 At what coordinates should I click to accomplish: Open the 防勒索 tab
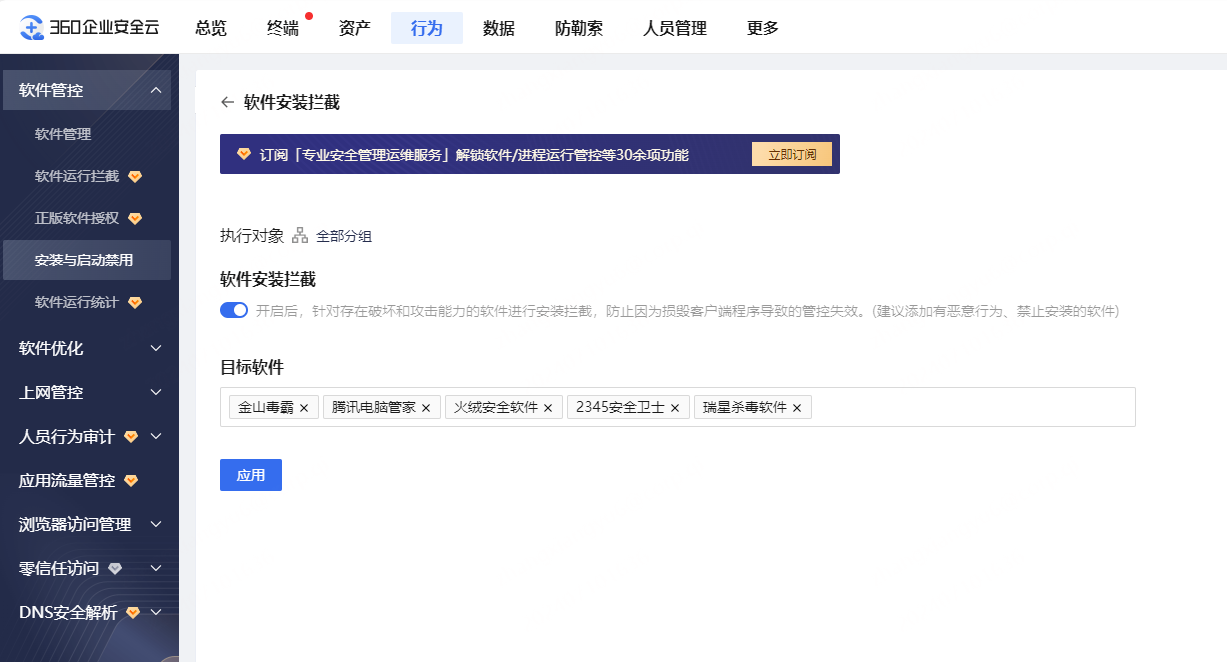pos(579,28)
